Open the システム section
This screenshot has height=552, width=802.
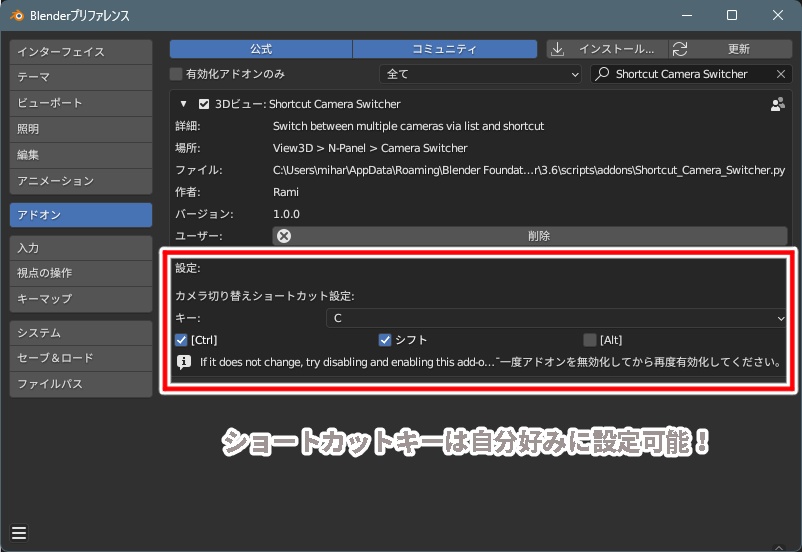point(81,333)
